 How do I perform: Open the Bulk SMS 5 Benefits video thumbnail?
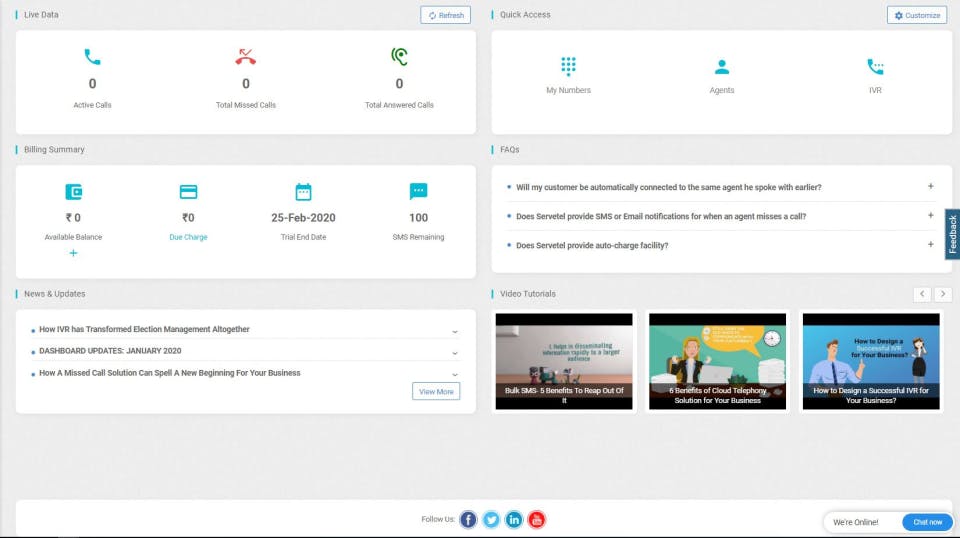564,361
